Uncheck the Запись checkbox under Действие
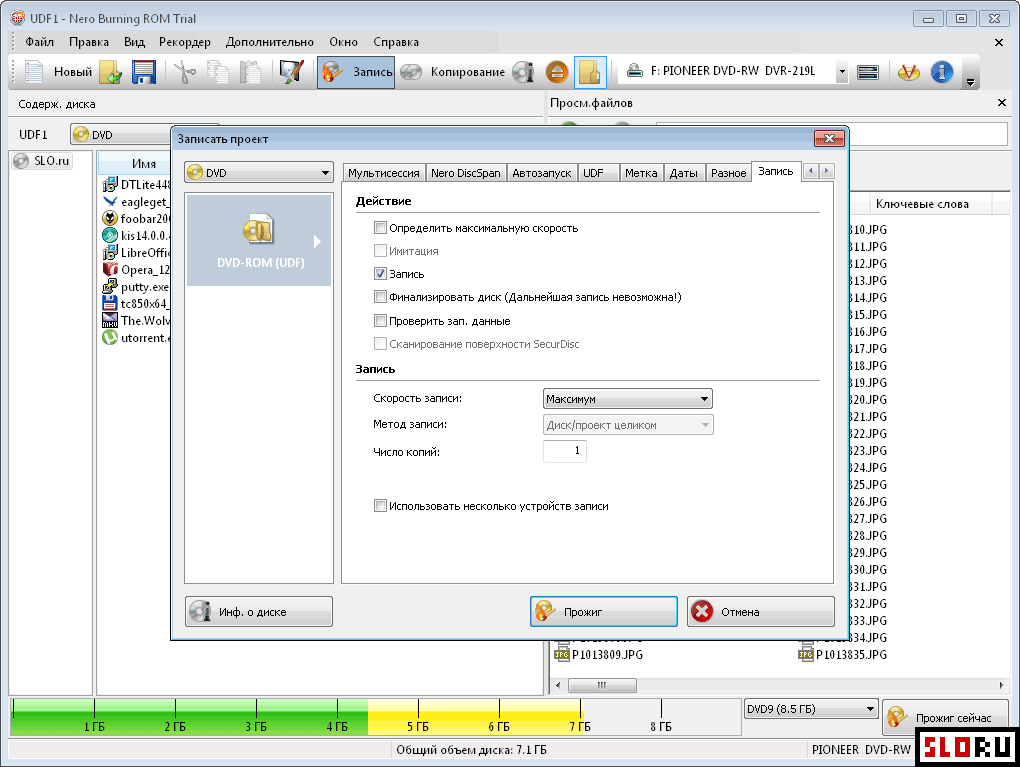1020x767 pixels. (380, 274)
